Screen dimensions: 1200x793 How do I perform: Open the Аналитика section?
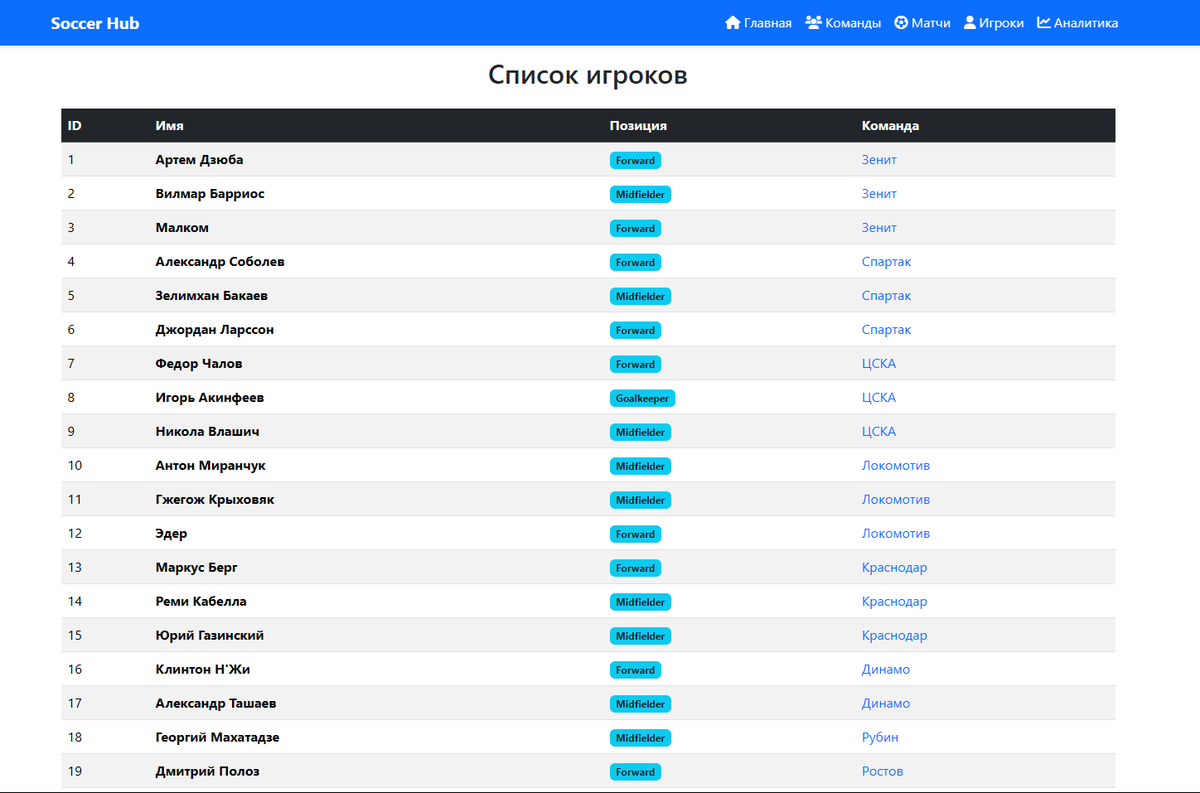[1078, 23]
